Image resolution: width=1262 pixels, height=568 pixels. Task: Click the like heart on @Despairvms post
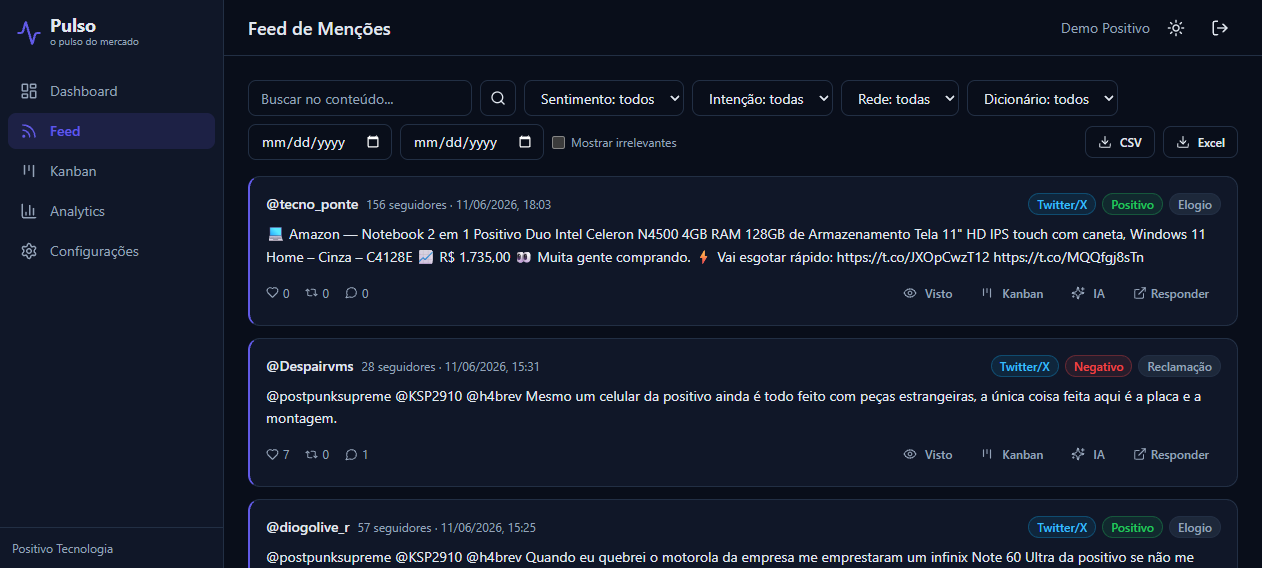click(x=272, y=454)
